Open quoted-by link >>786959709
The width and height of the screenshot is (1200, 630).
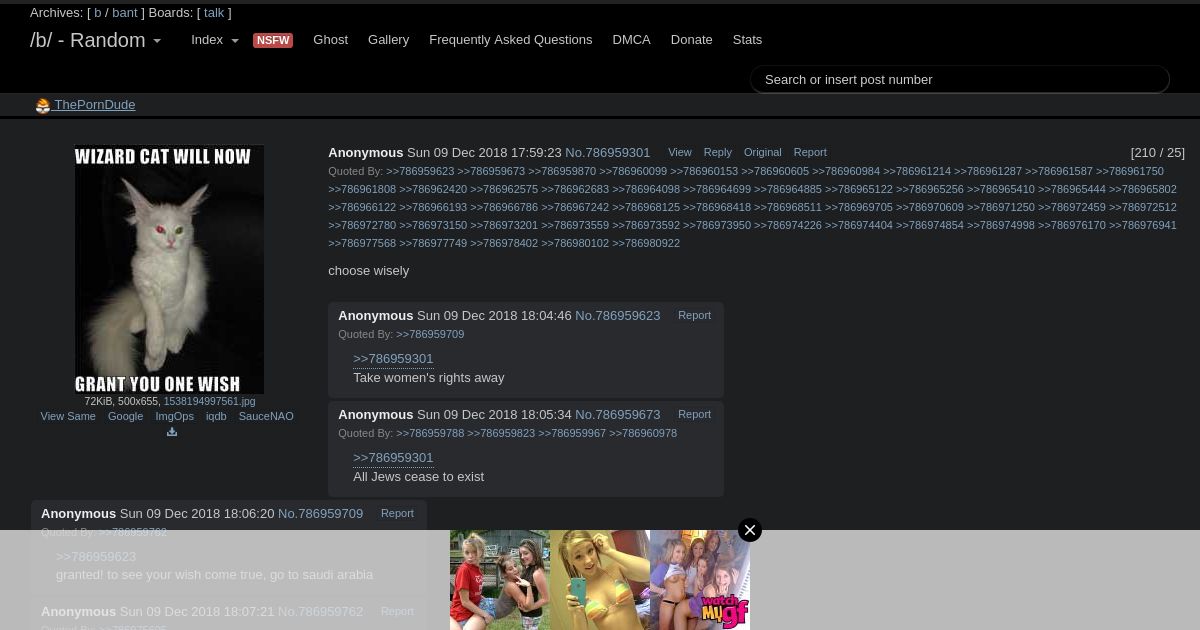point(430,334)
